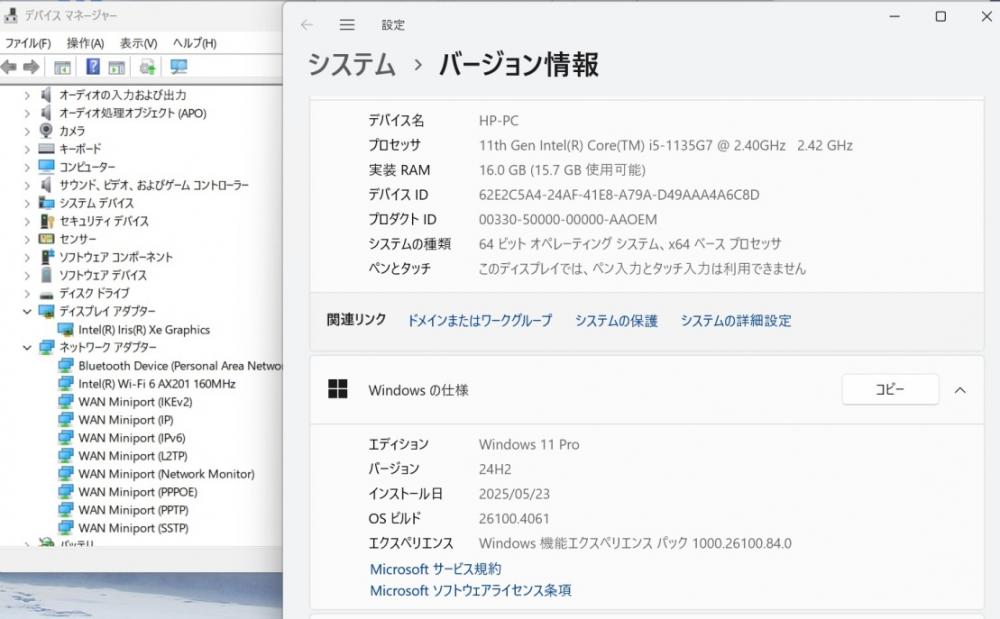Select the Intel(R) Iris(R) Xe Graphics adapter icon
Screen dimensions: 1000x619
(66, 330)
